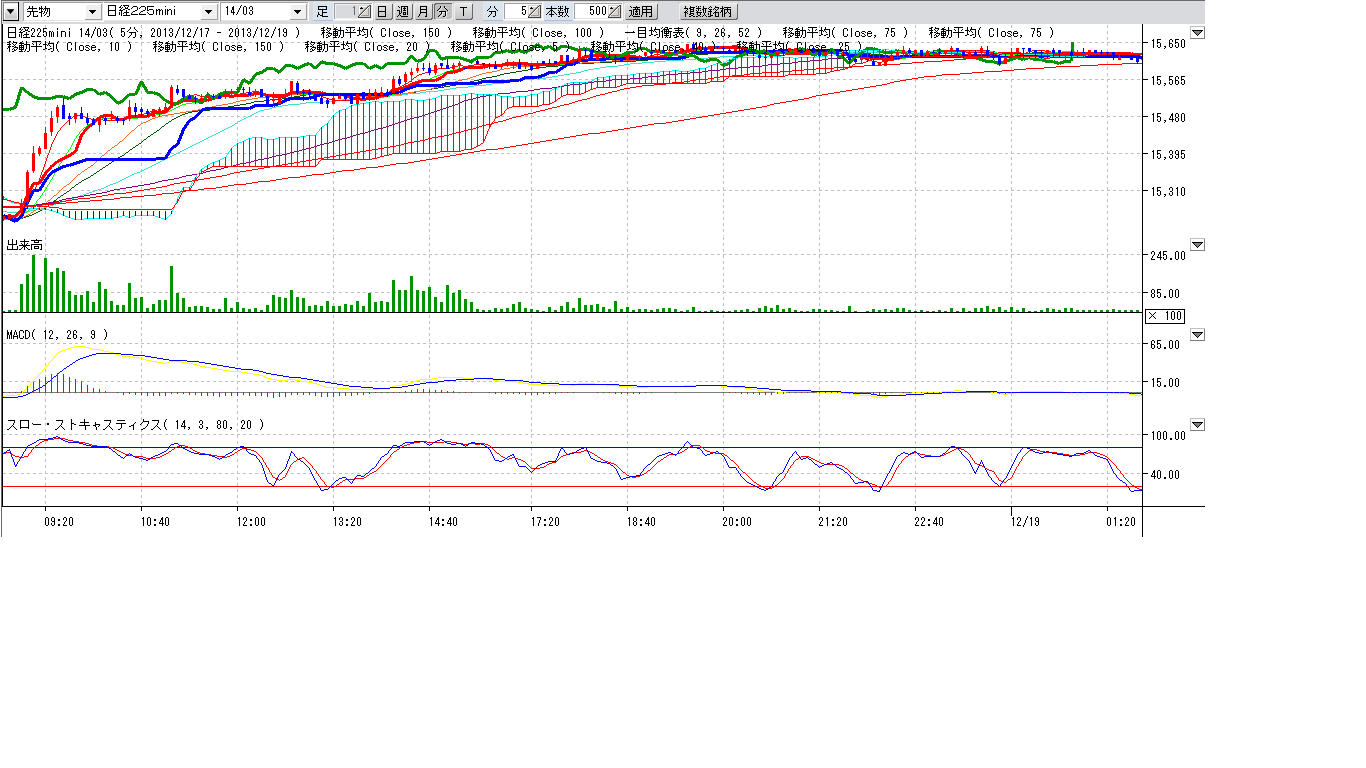Open the MACD panel menu arrow
The image size is (1366, 768).
[1198, 335]
